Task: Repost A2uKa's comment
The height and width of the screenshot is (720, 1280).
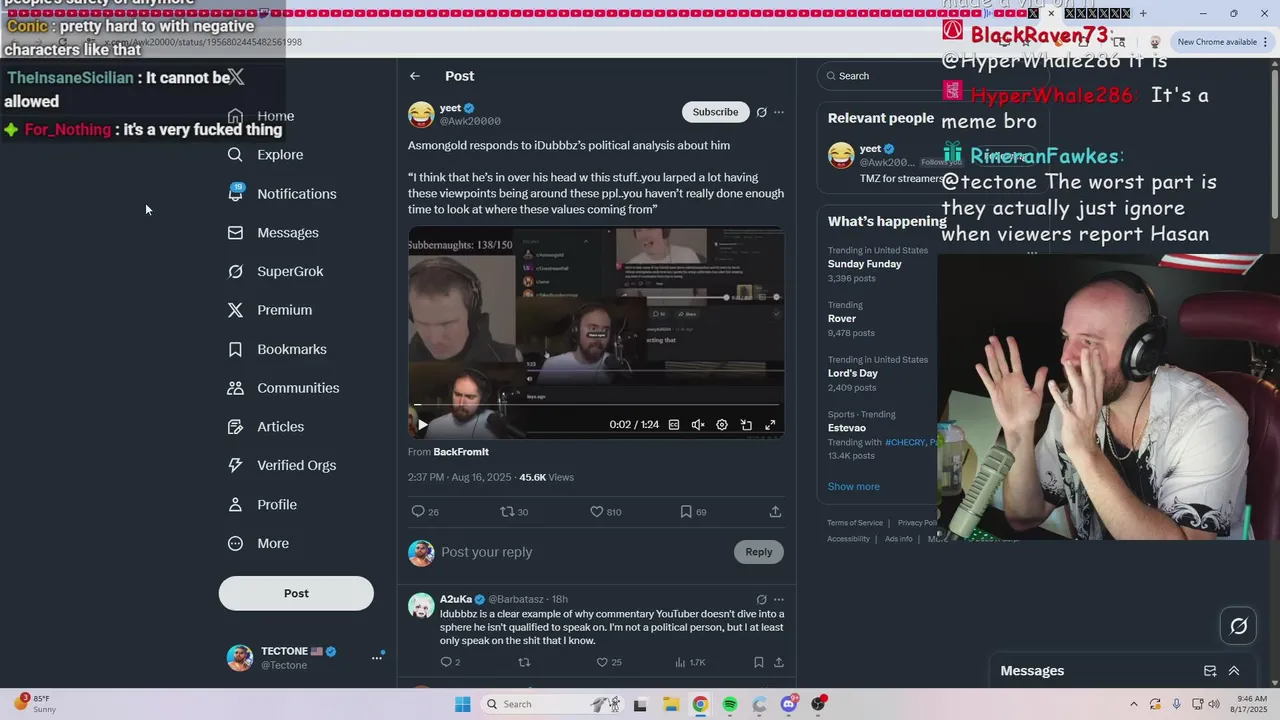Action: 524,662
